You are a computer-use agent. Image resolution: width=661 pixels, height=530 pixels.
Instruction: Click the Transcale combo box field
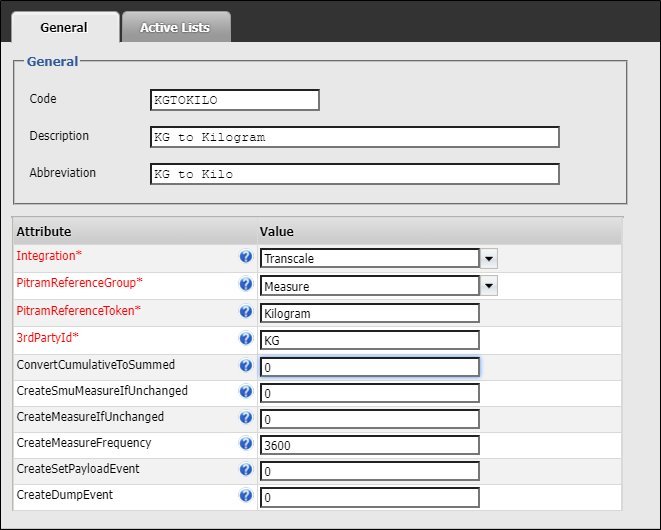369,259
